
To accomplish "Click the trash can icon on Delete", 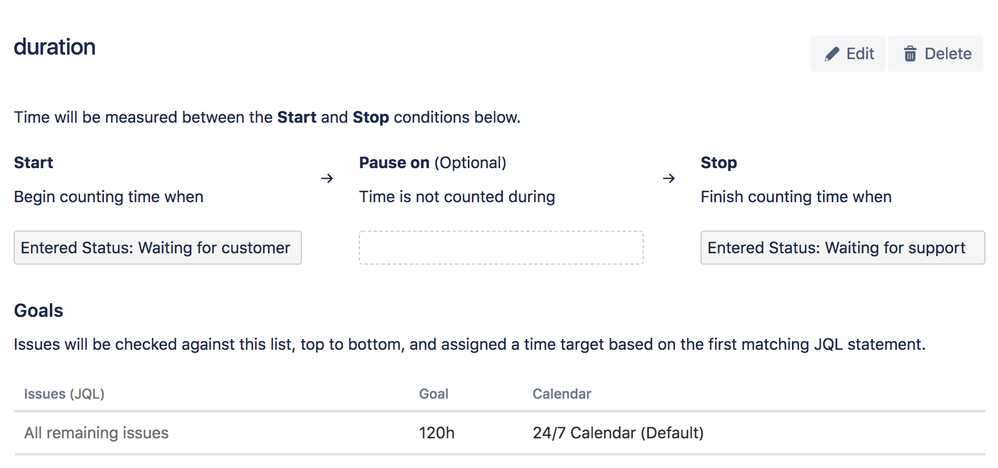I will coord(910,54).
